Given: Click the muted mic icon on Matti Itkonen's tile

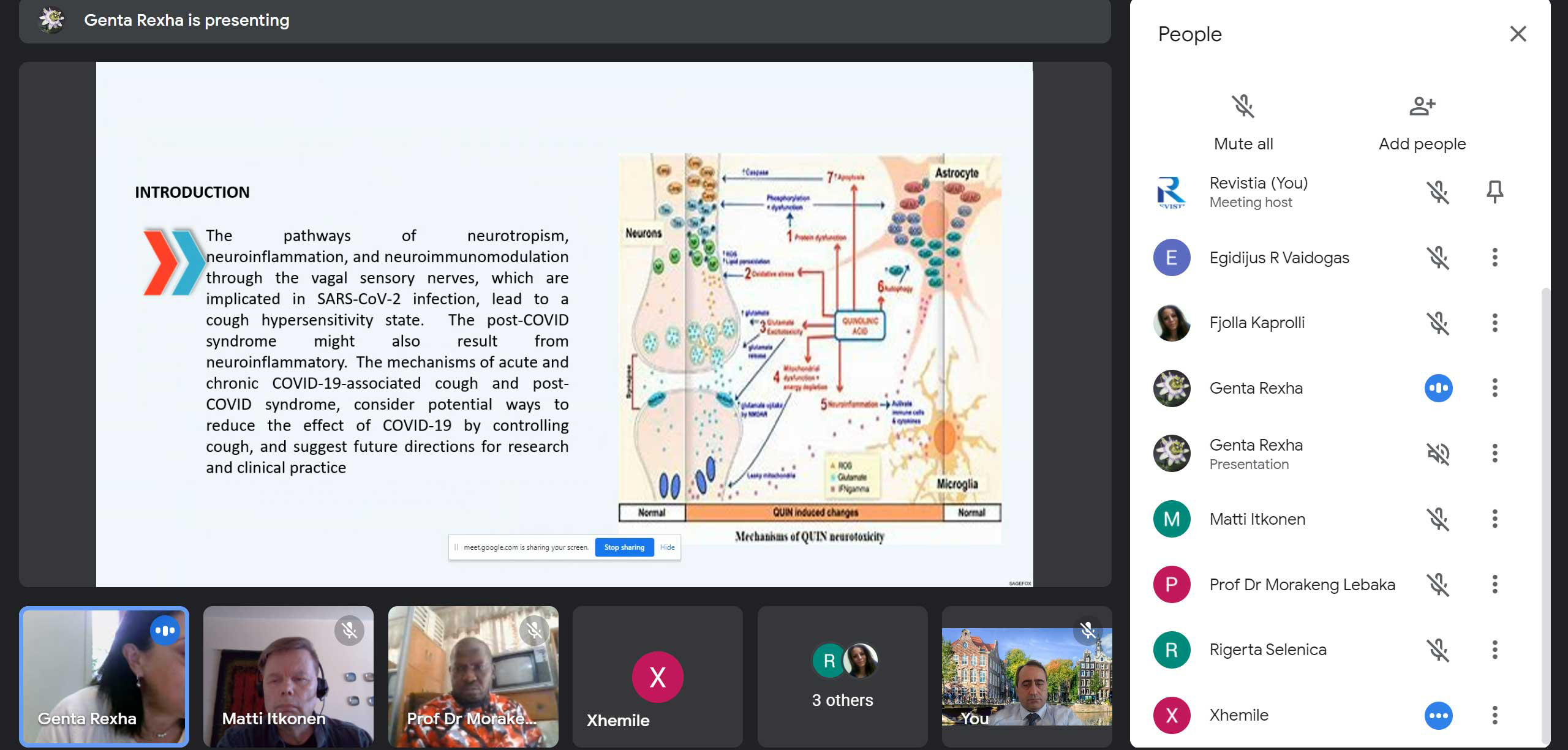Looking at the screenshot, I should pyautogui.click(x=349, y=630).
